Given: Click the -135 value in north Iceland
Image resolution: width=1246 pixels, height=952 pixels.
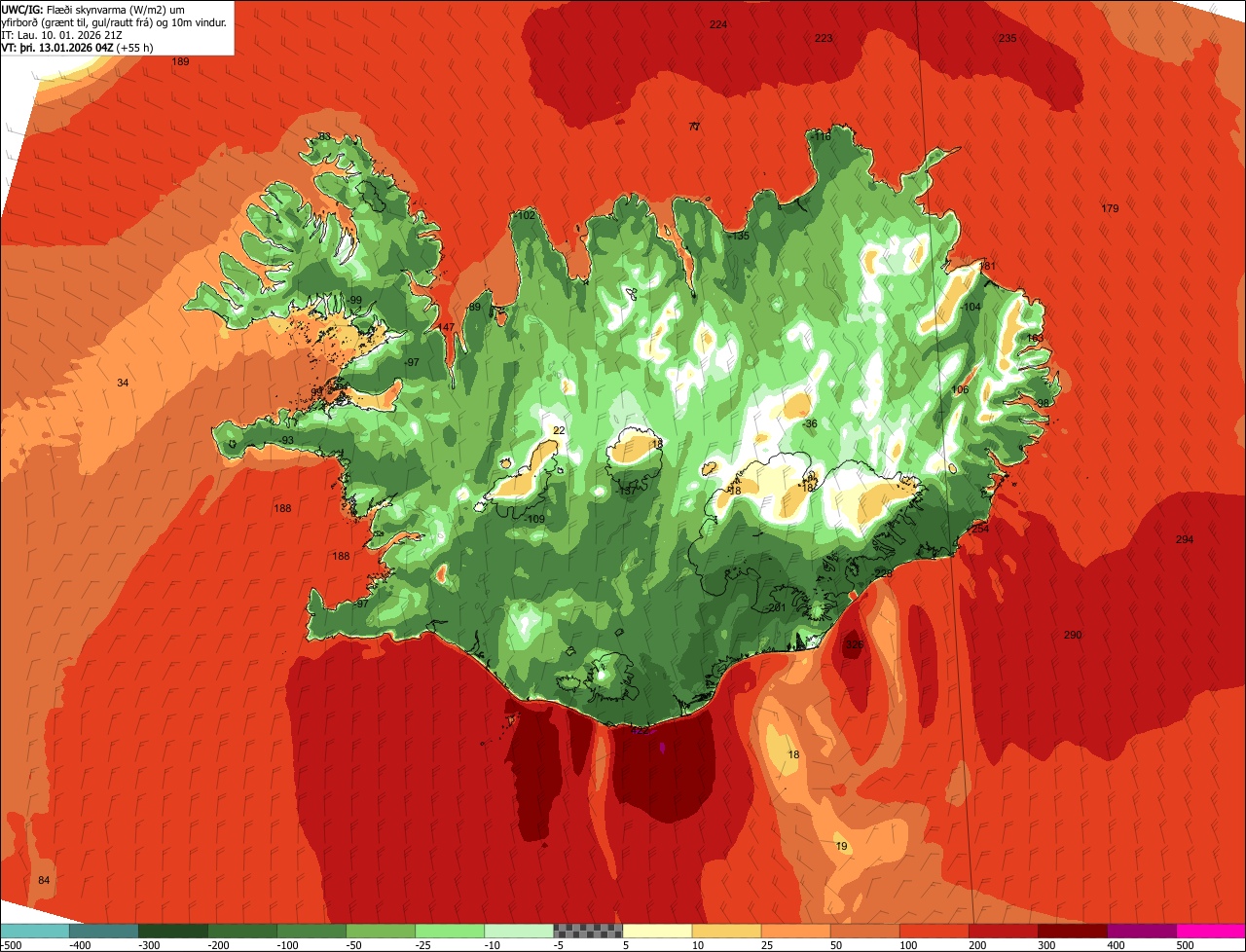Looking at the screenshot, I should click(740, 237).
